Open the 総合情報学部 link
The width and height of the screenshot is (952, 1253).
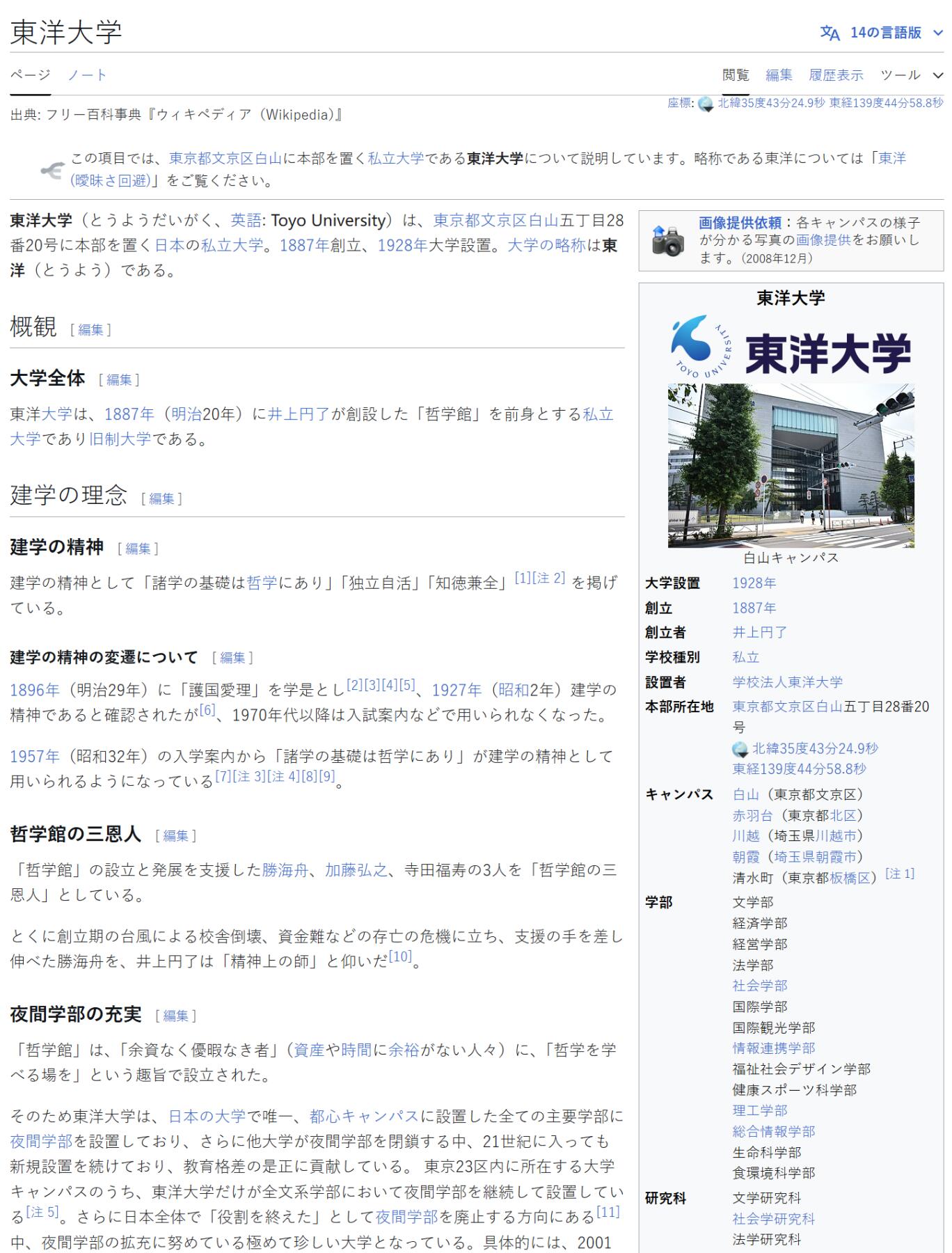tap(773, 1131)
